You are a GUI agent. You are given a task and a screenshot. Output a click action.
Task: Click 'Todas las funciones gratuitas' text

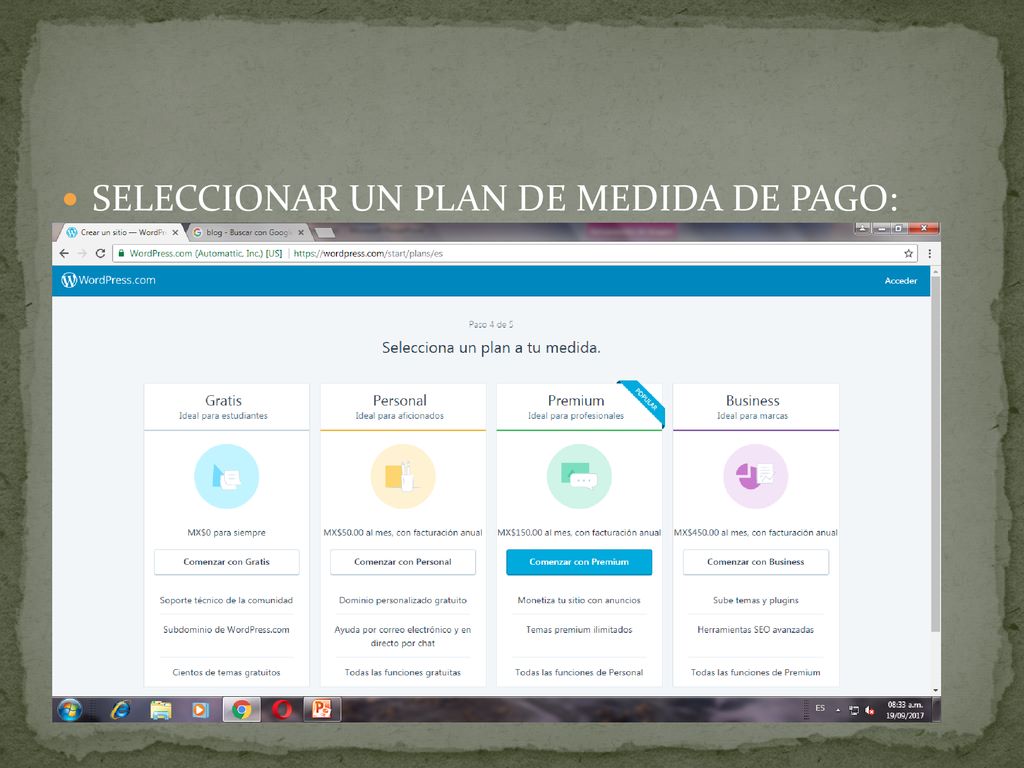(x=403, y=672)
